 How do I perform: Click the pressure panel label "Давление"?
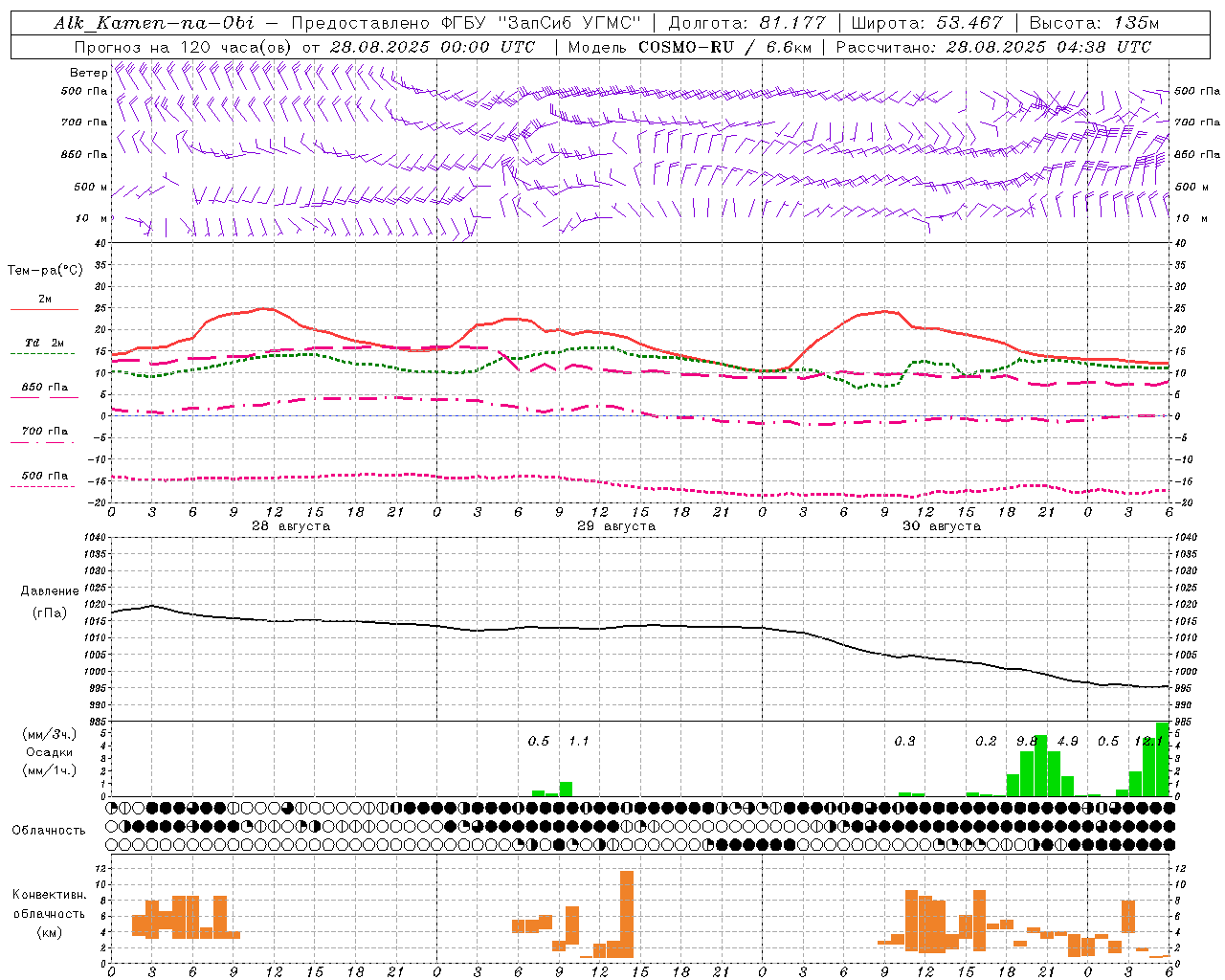[x=50, y=591]
